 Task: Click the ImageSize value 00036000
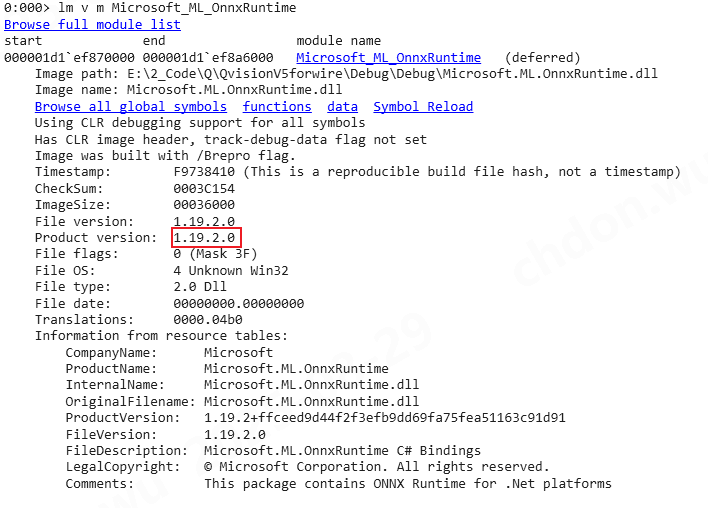tap(205, 205)
